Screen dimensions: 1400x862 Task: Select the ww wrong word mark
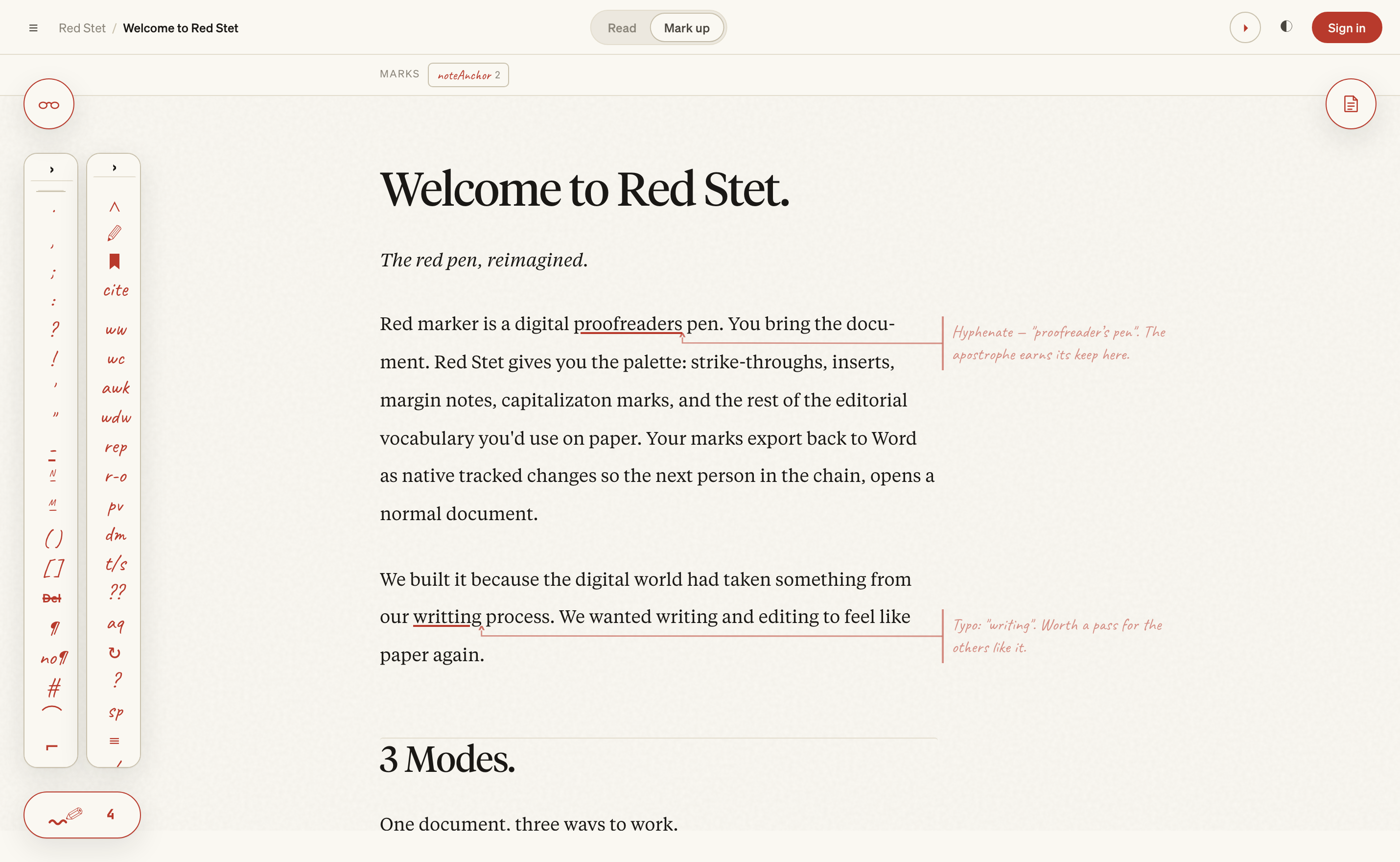pos(116,330)
